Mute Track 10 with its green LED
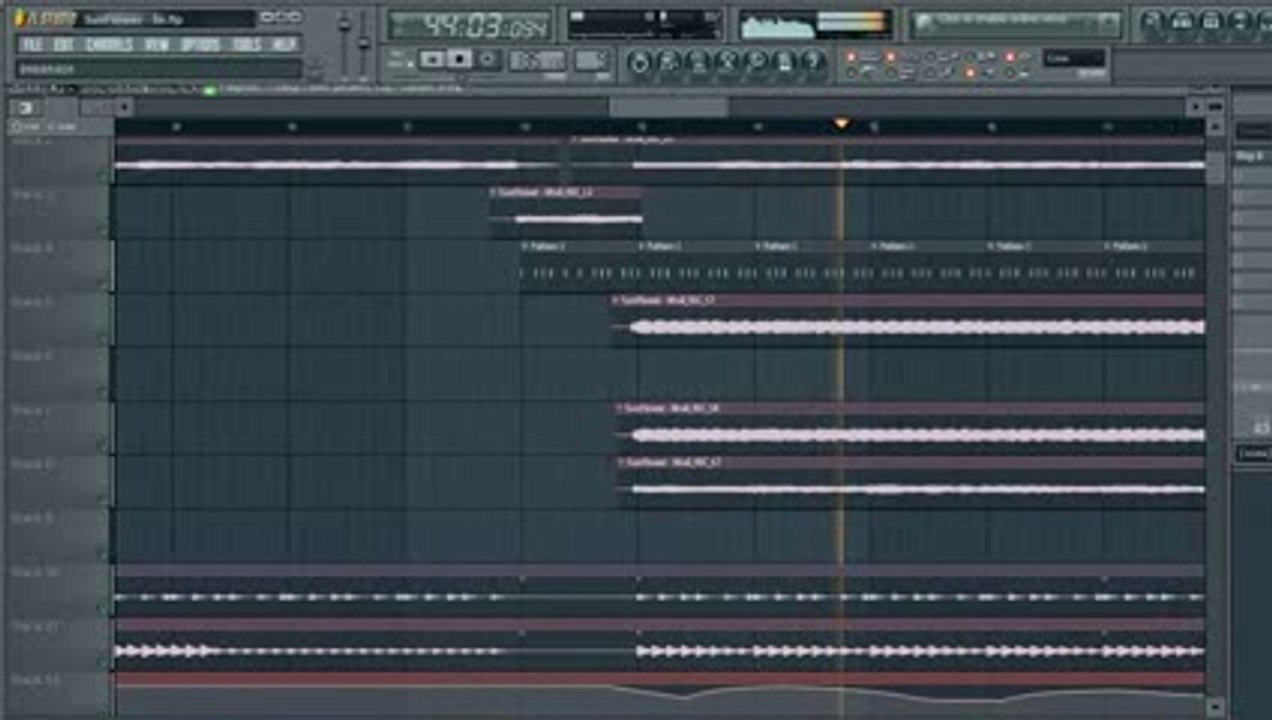 pyautogui.click(x=103, y=608)
